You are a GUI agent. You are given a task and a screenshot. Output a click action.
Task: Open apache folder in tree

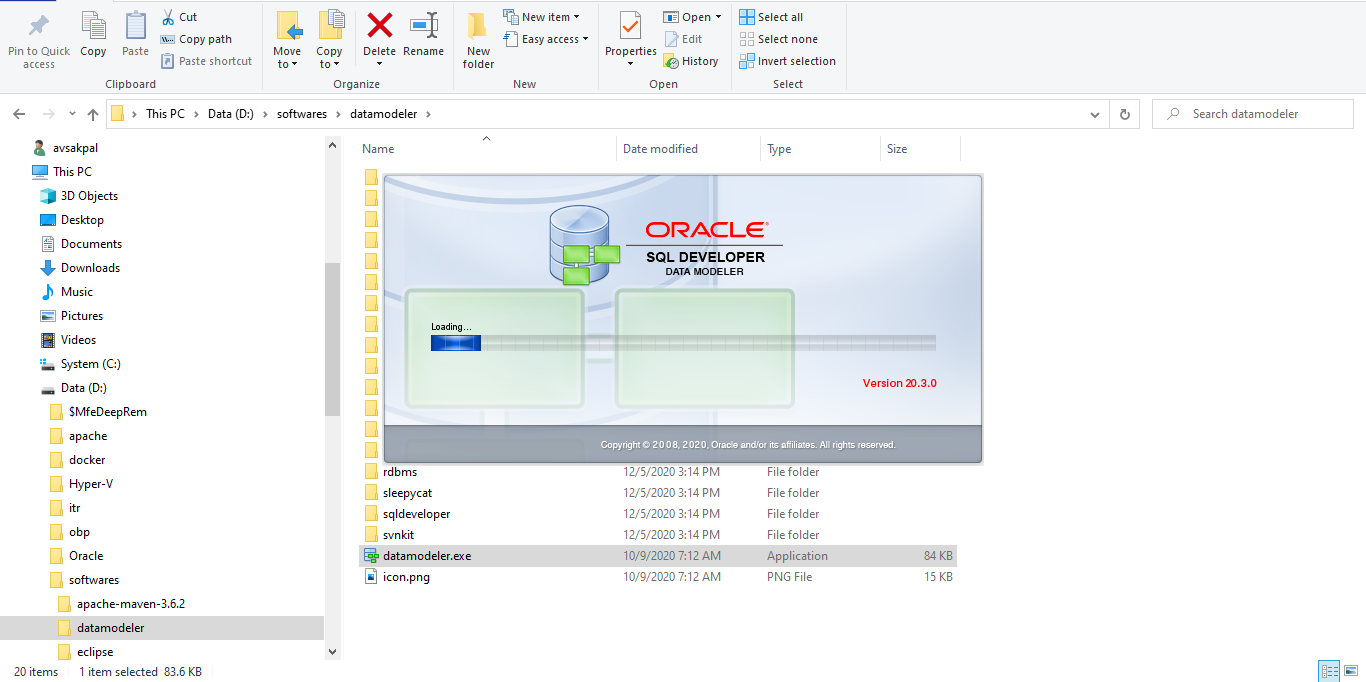[x=88, y=436]
